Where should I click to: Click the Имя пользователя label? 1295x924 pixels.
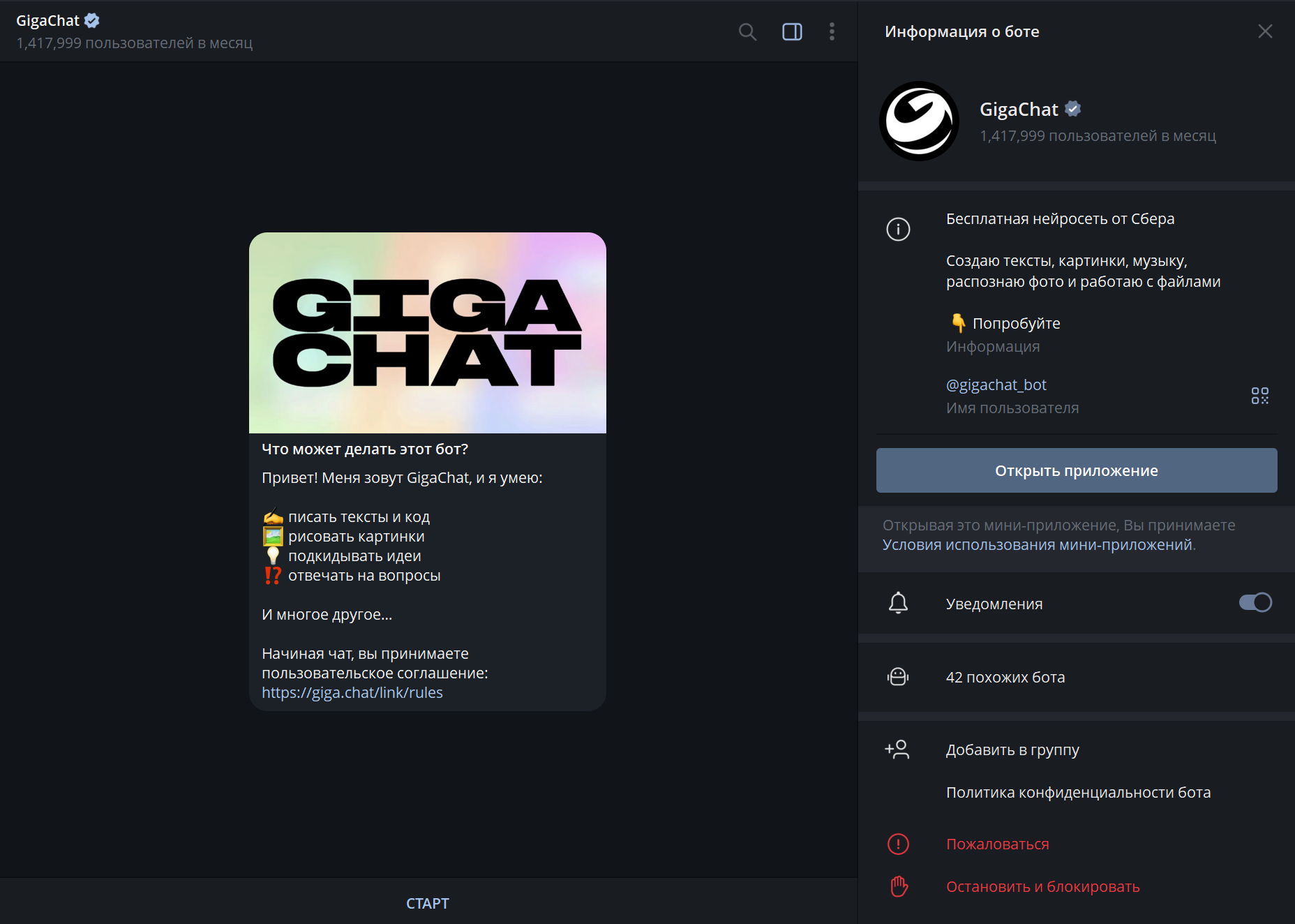(1012, 408)
